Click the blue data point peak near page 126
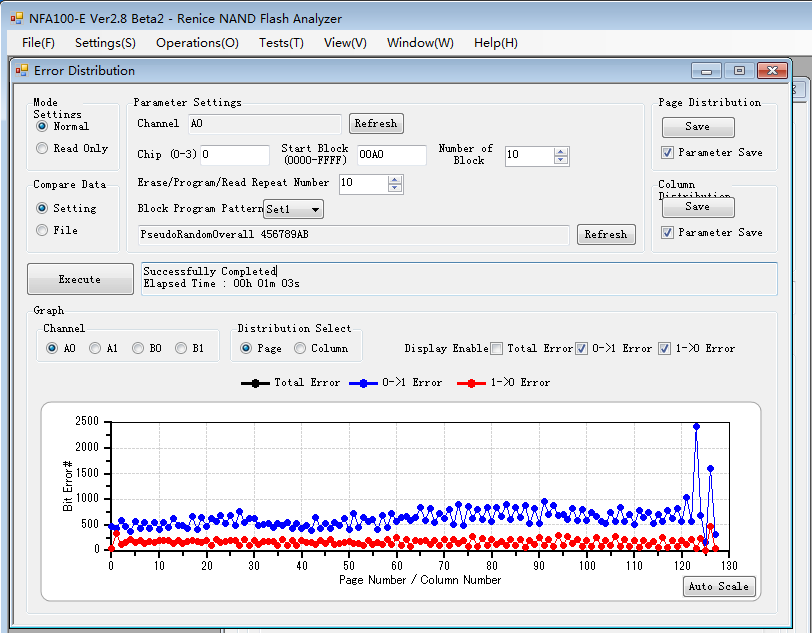Viewport: 812px width, 633px height. tap(710, 469)
